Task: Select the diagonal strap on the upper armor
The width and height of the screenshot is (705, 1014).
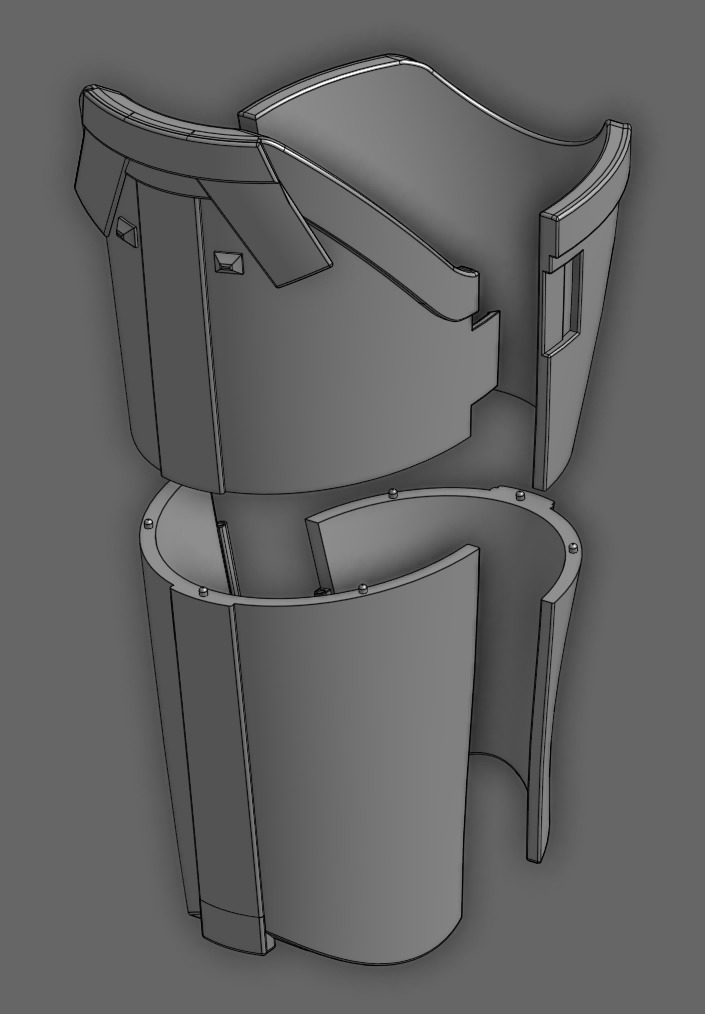Action: [x=265, y=232]
